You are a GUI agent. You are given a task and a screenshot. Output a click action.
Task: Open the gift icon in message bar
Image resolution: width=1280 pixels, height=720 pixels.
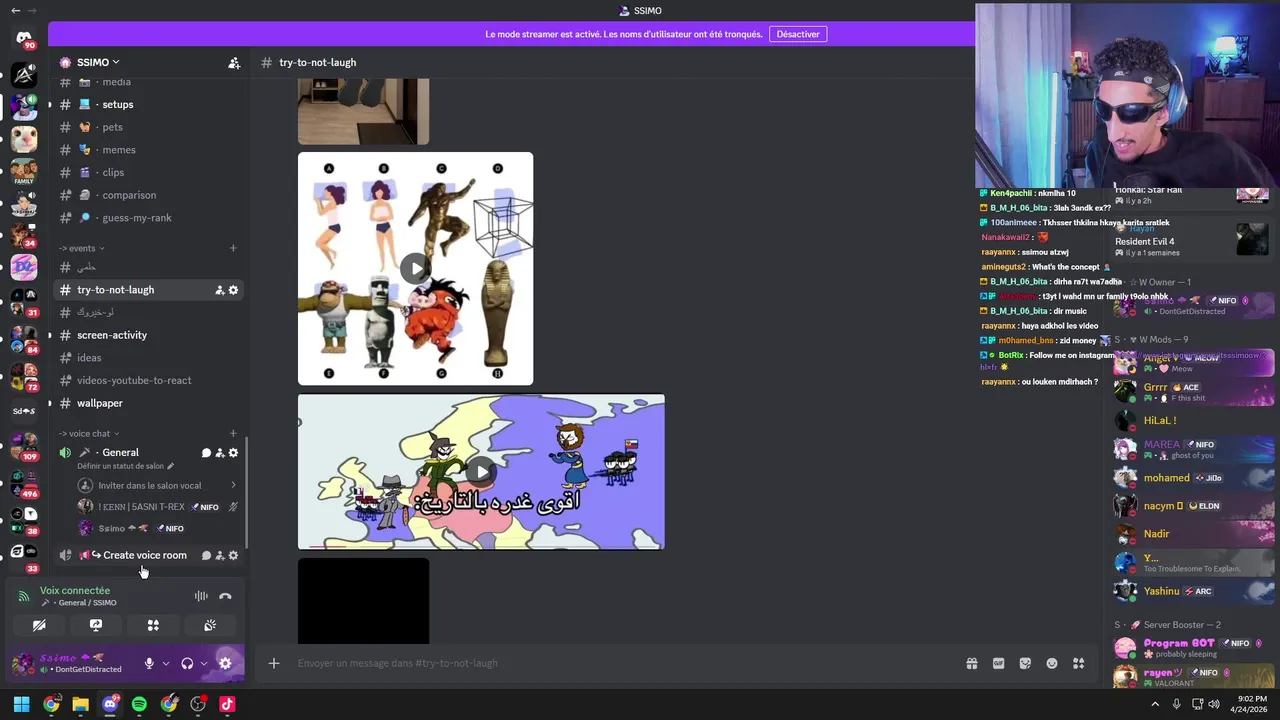(x=971, y=663)
